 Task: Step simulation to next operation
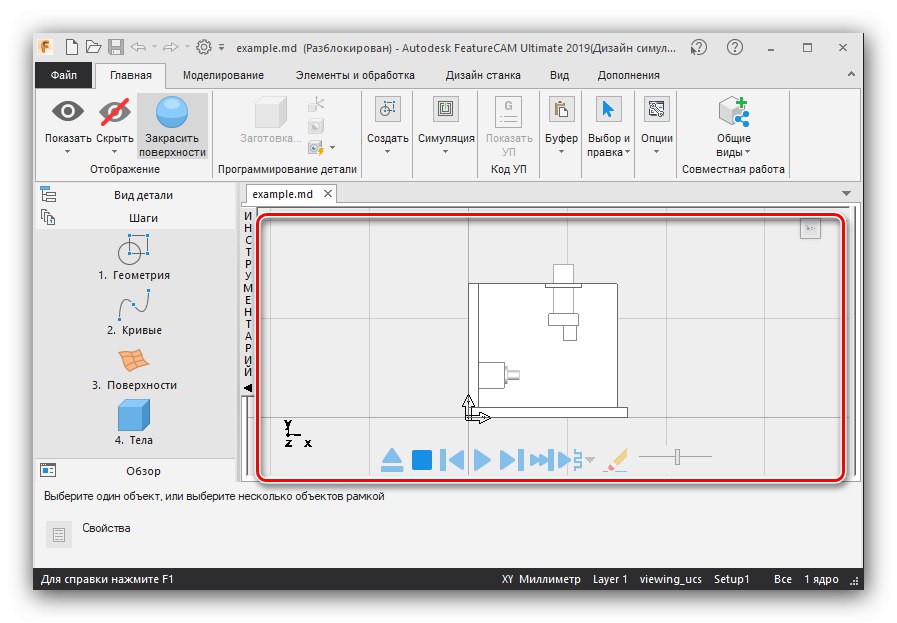click(x=511, y=460)
